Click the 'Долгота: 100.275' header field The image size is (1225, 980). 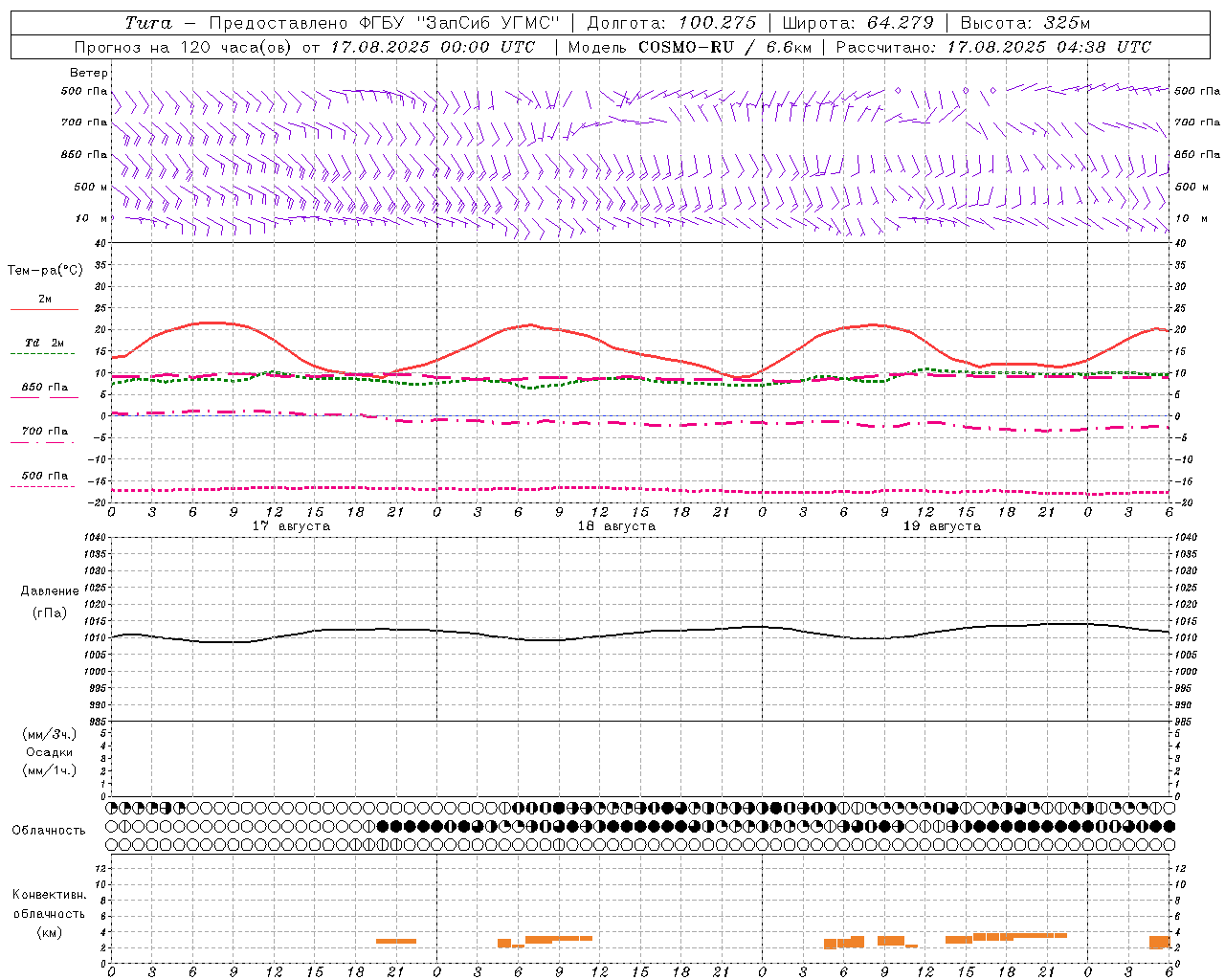[x=671, y=23]
